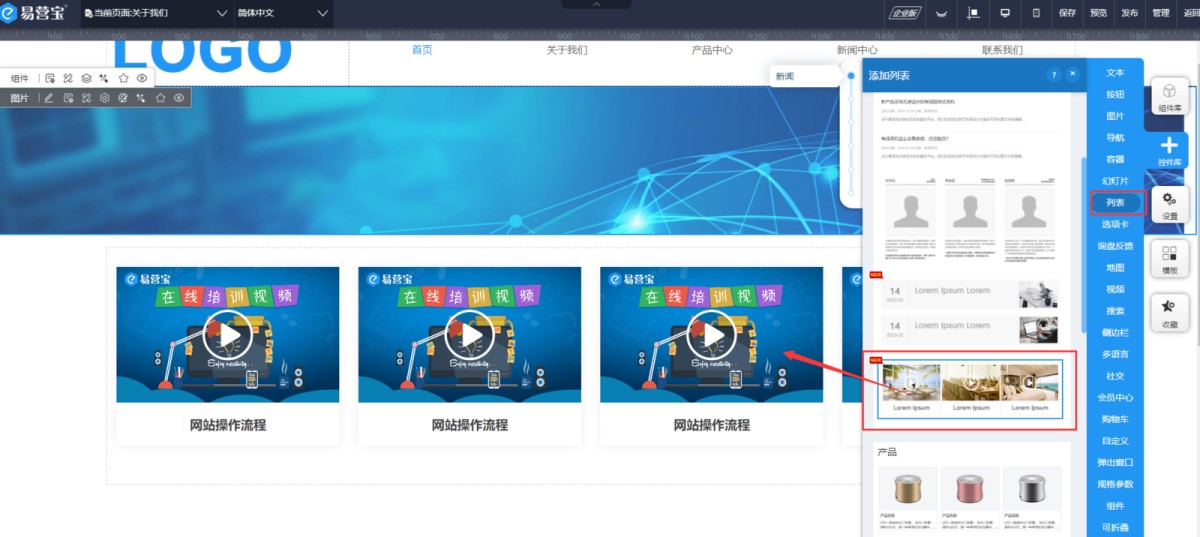This screenshot has width=1200, height=537.
Task: Select 弹出窗口 in the widget list
Action: coord(1115,462)
